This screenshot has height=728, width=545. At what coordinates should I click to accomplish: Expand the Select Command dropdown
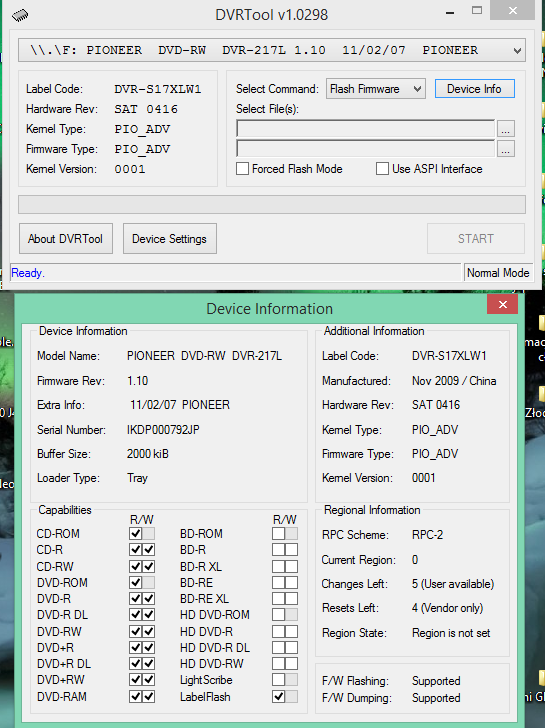point(376,89)
